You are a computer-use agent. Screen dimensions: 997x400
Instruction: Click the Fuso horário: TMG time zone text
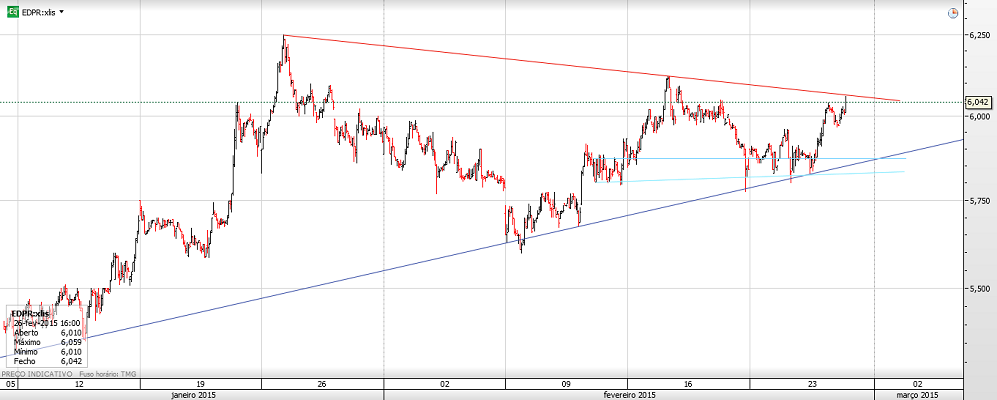click(x=107, y=373)
